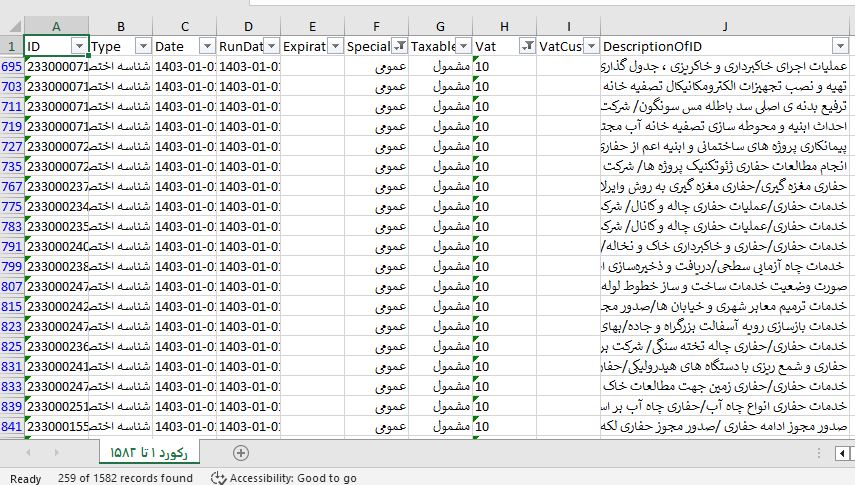Open the ID column filter dropdown
The width and height of the screenshot is (855, 485).
point(79,46)
